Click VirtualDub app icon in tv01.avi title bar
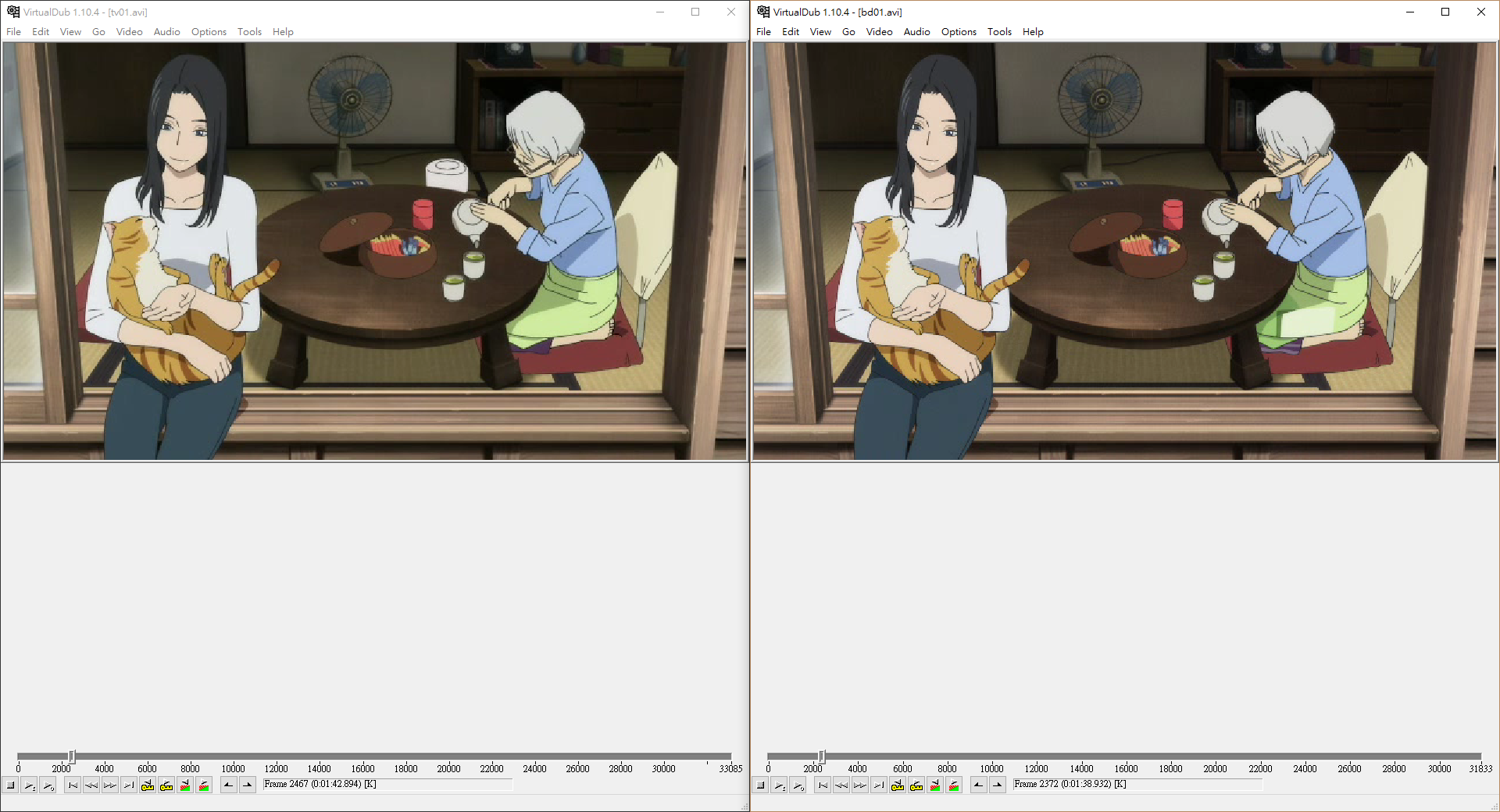The height and width of the screenshot is (812, 1500). point(13,12)
